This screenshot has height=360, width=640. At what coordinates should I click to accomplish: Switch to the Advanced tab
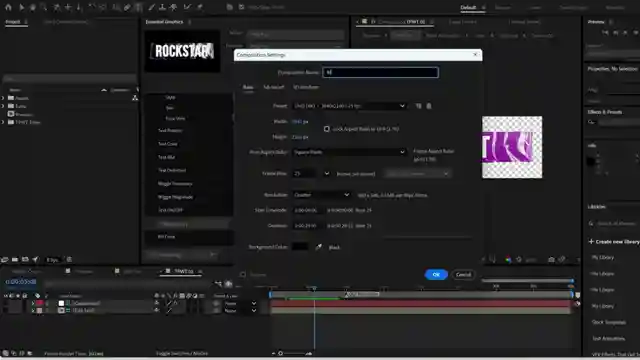tap(273, 87)
